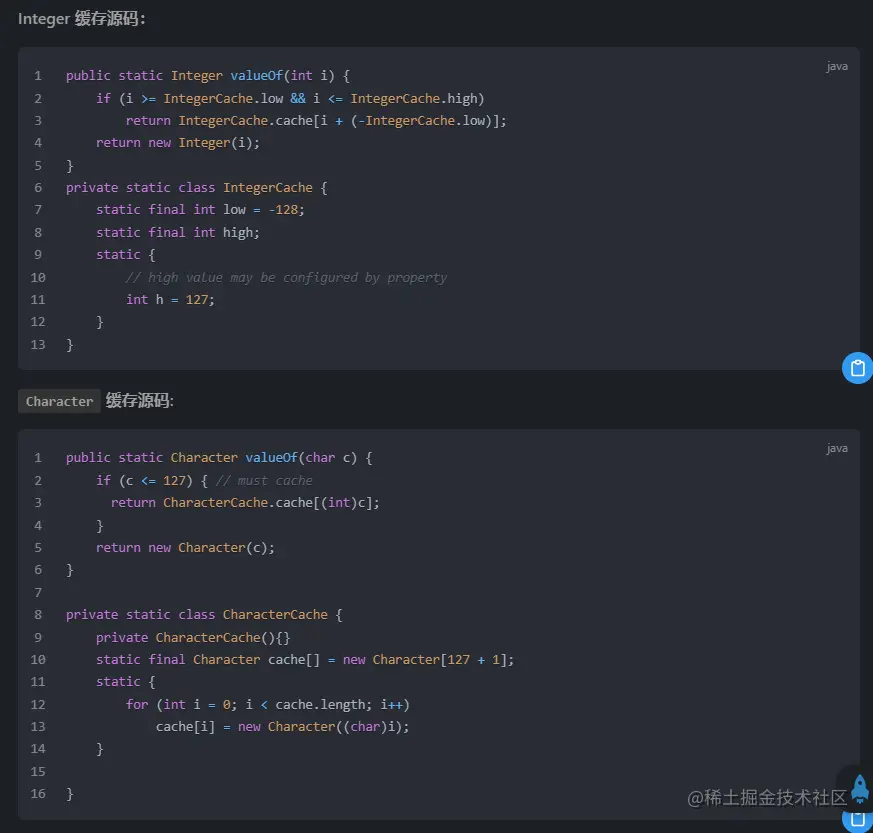
Task: Click the line 'static final int low = -128;'
Action: point(200,210)
